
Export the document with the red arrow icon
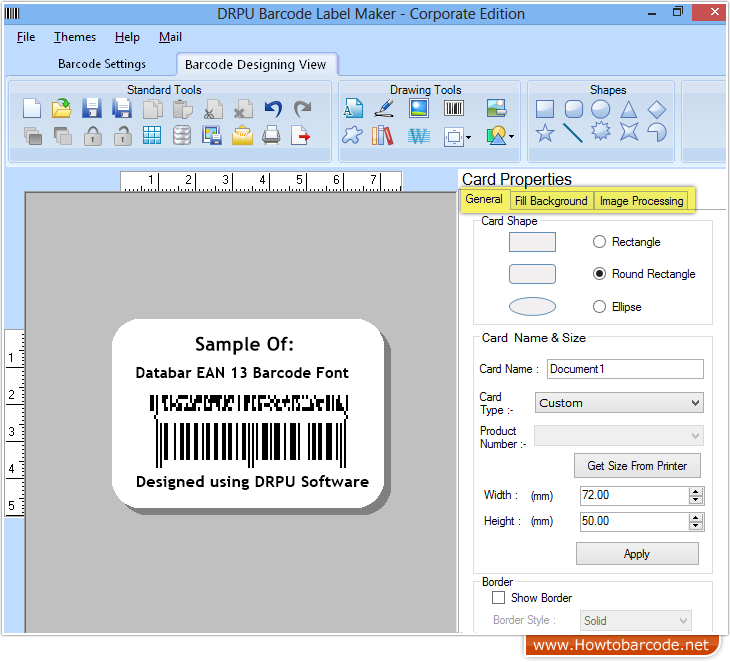(301, 136)
